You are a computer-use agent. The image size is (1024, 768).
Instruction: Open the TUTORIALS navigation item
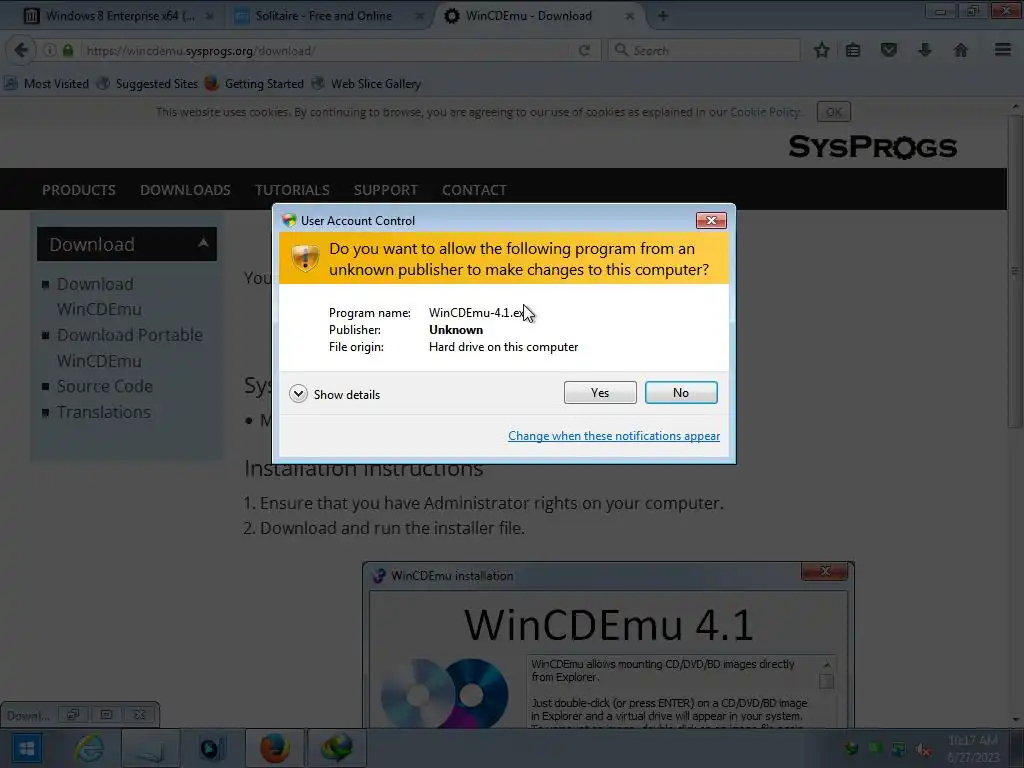292,190
